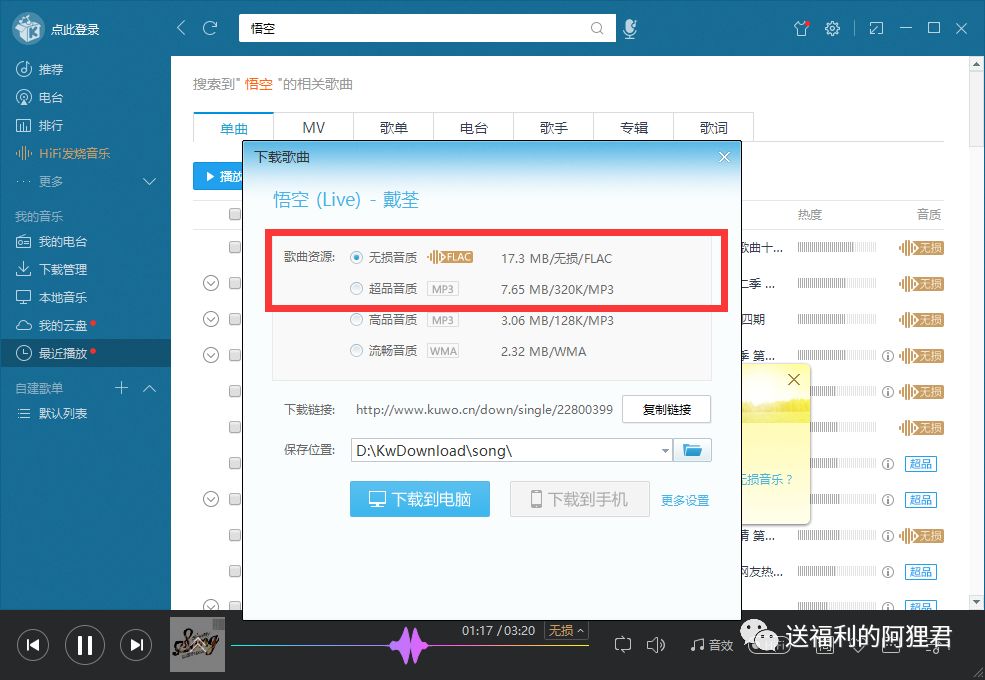Open 下载管理 download manager
The image size is (985, 680).
pyautogui.click(x=52, y=269)
